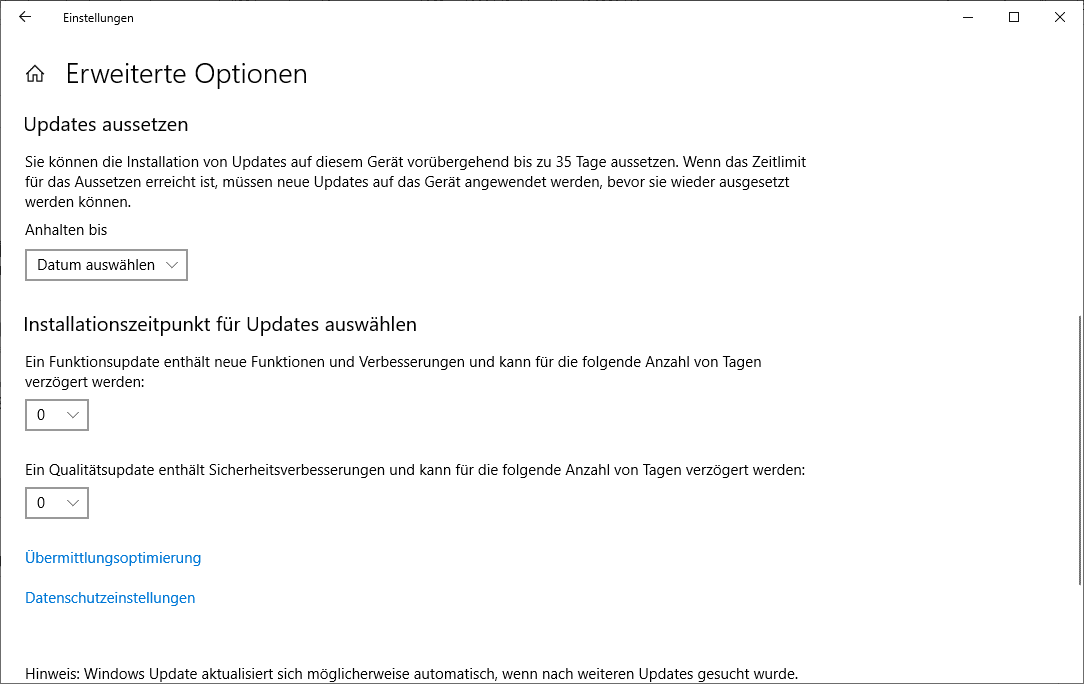This screenshot has width=1084, height=684.
Task: Click the 35 Tage pause description paragraph
Action: click(x=415, y=181)
